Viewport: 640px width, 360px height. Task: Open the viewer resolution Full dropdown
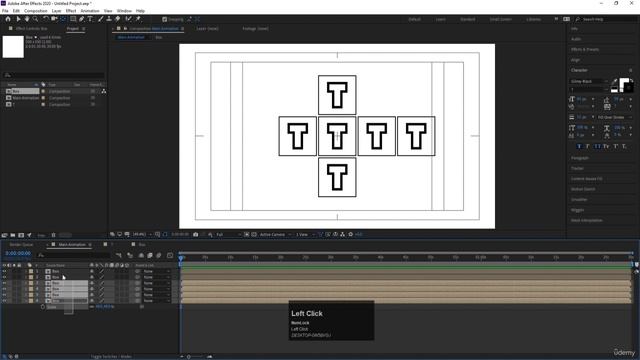[228, 234]
